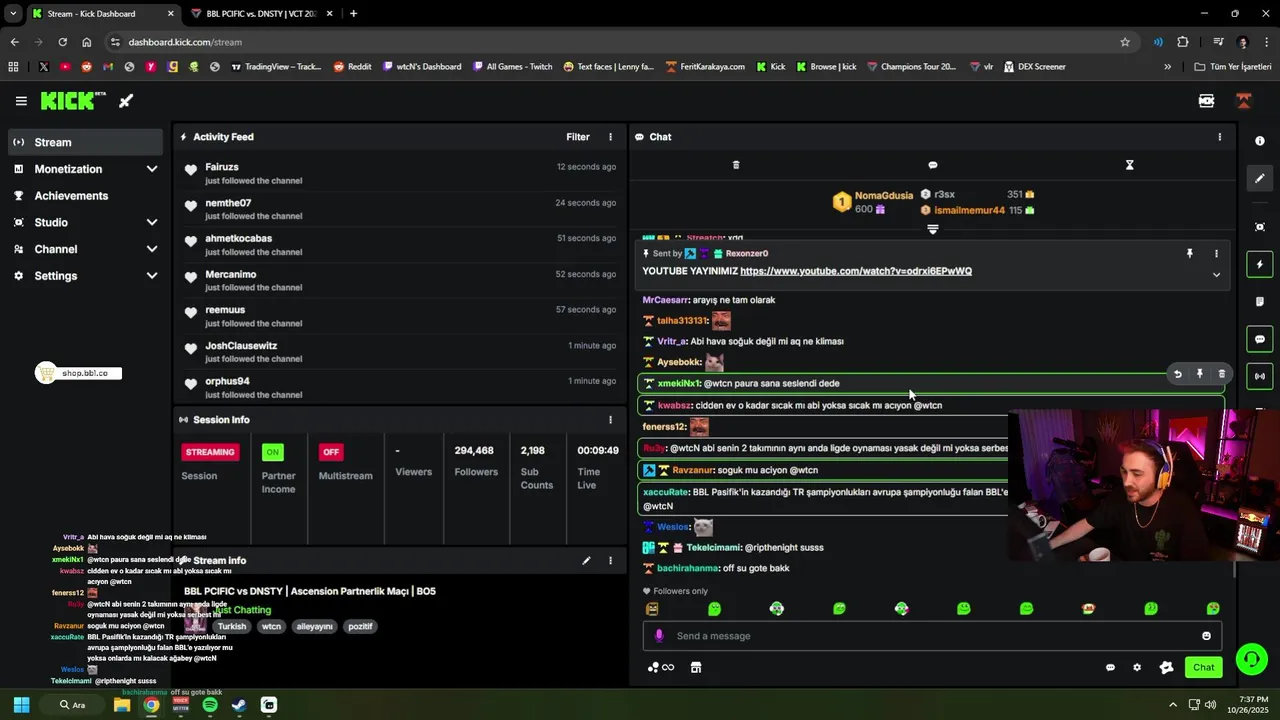The height and width of the screenshot is (720, 1280).
Task: Click the aileyayini stream tag
Action: pos(314,627)
